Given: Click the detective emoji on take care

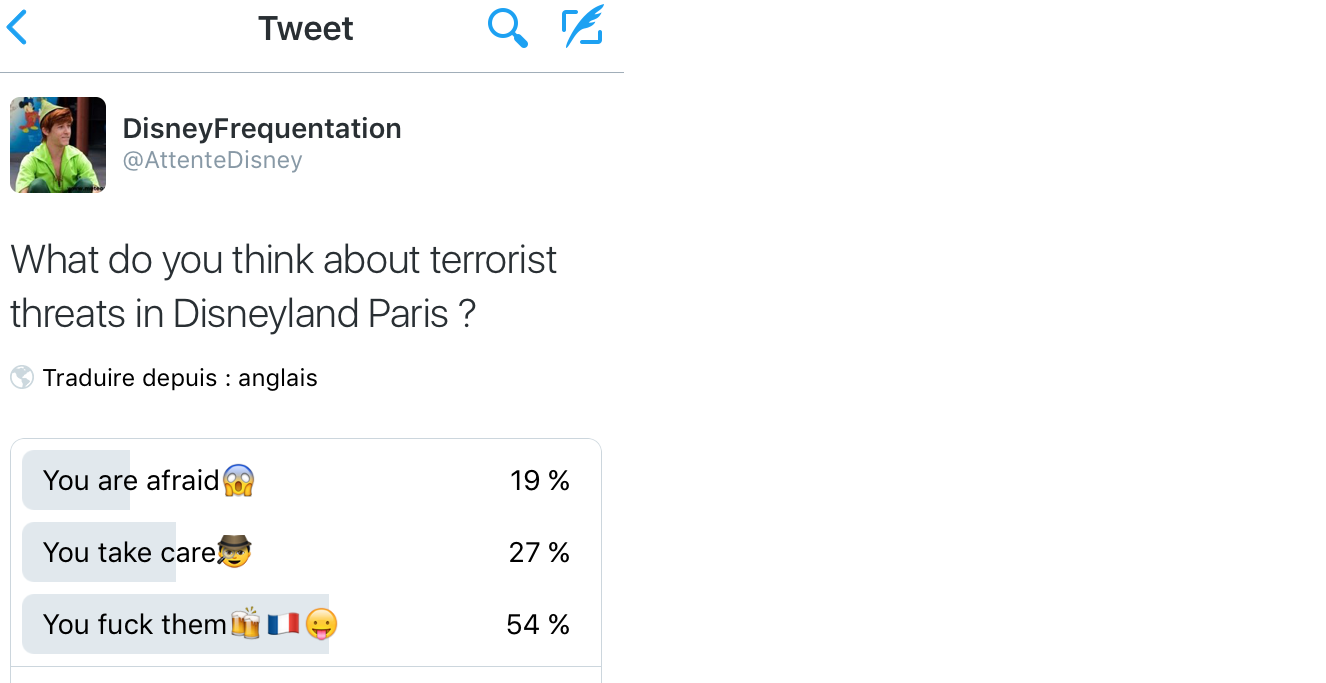Looking at the screenshot, I should click(234, 552).
